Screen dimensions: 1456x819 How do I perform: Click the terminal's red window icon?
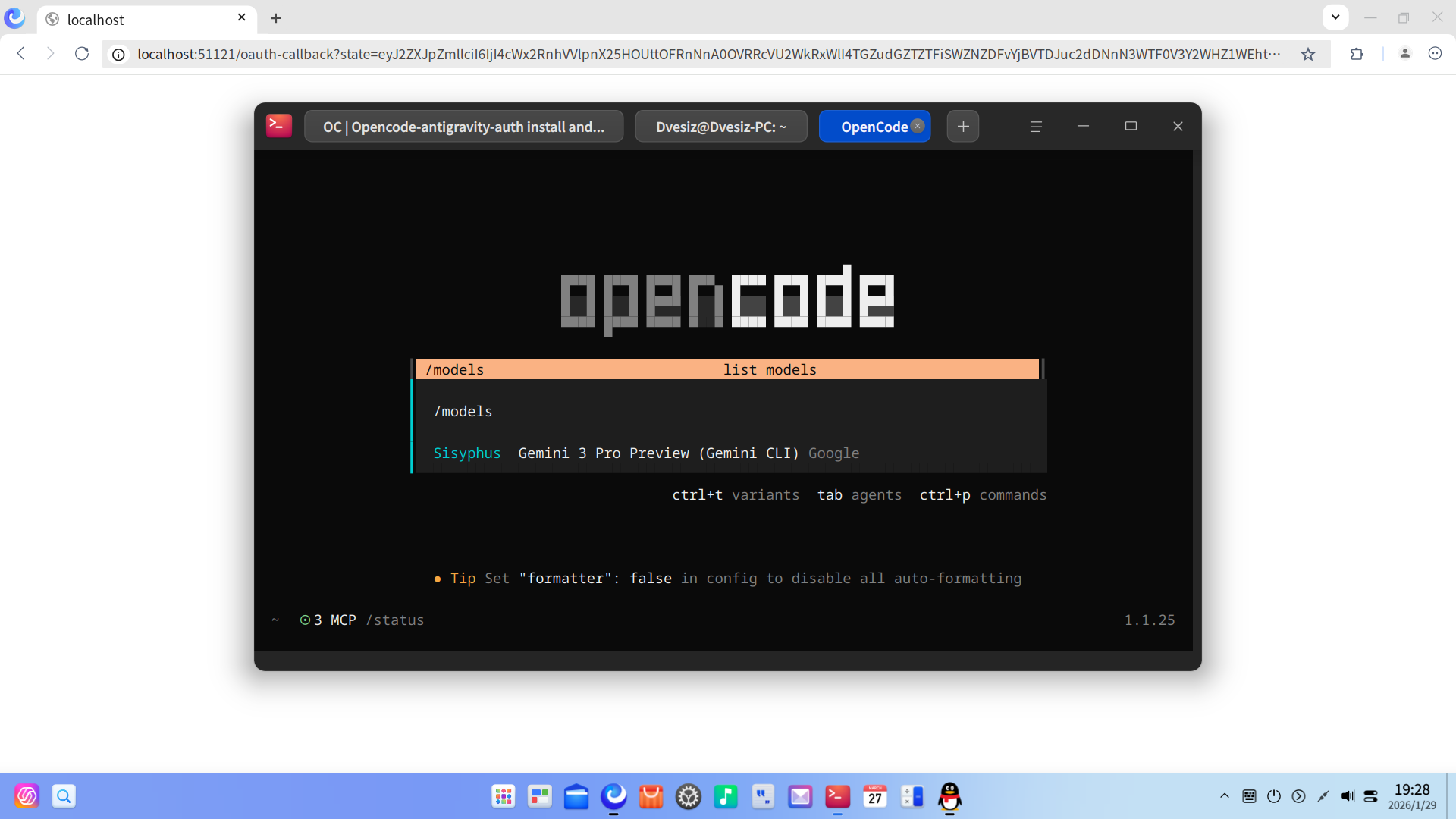pyautogui.click(x=278, y=125)
